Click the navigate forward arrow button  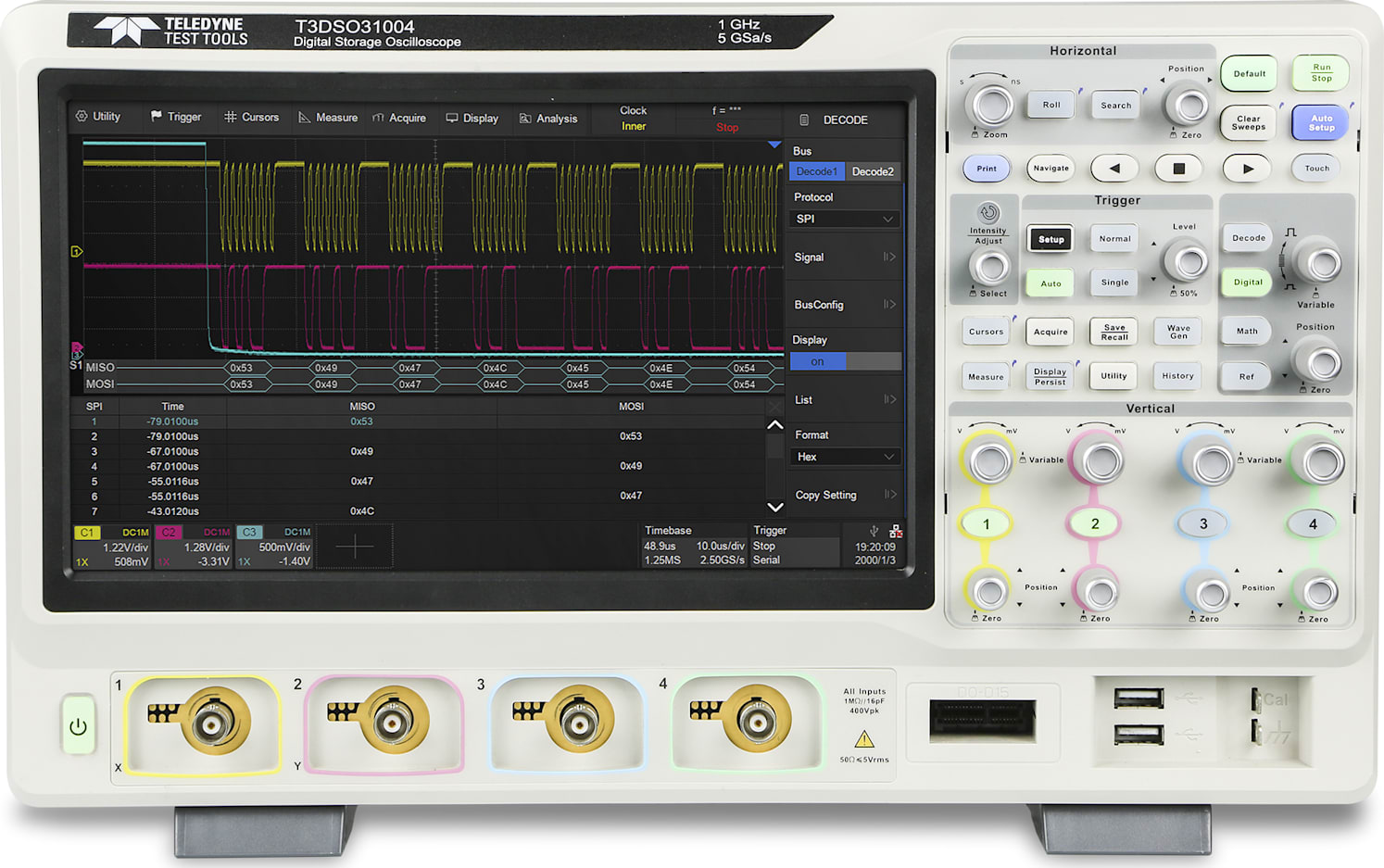point(1248,169)
